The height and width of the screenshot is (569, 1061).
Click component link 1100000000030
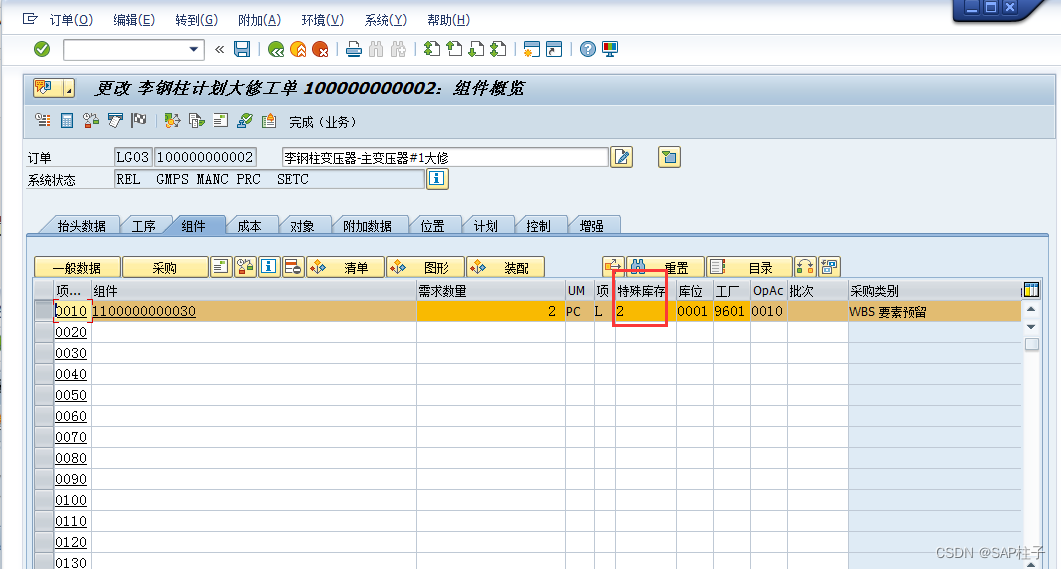(144, 311)
